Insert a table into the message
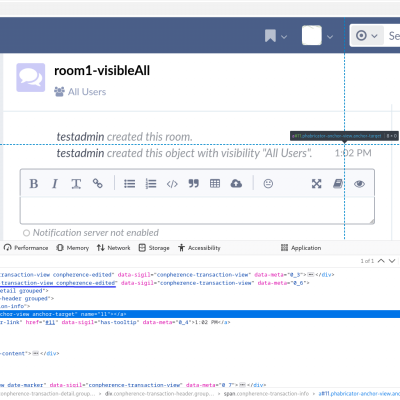This screenshot has width=400, height=400. (215, 184)
